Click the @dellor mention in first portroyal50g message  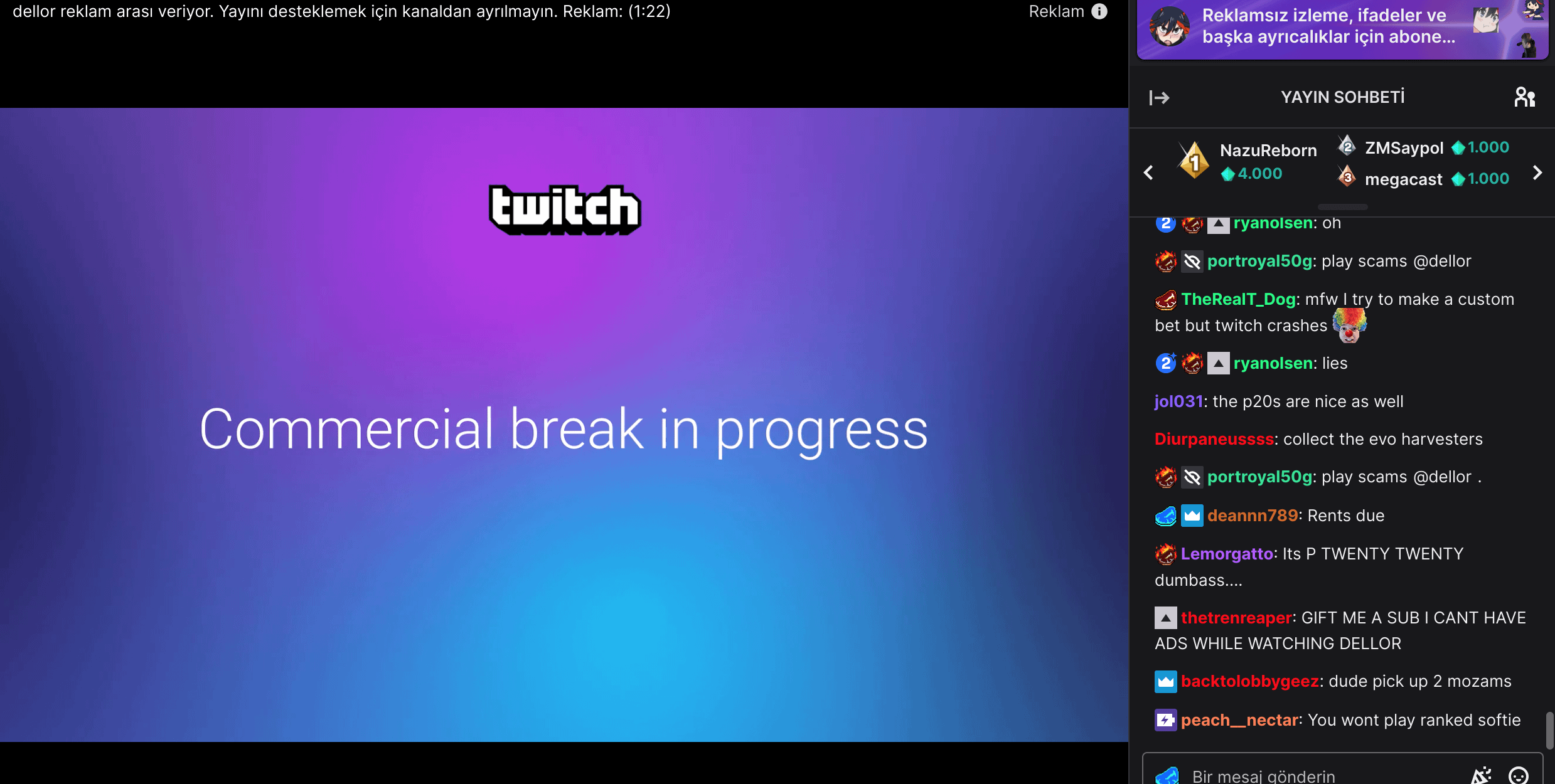coord(1442,261)
